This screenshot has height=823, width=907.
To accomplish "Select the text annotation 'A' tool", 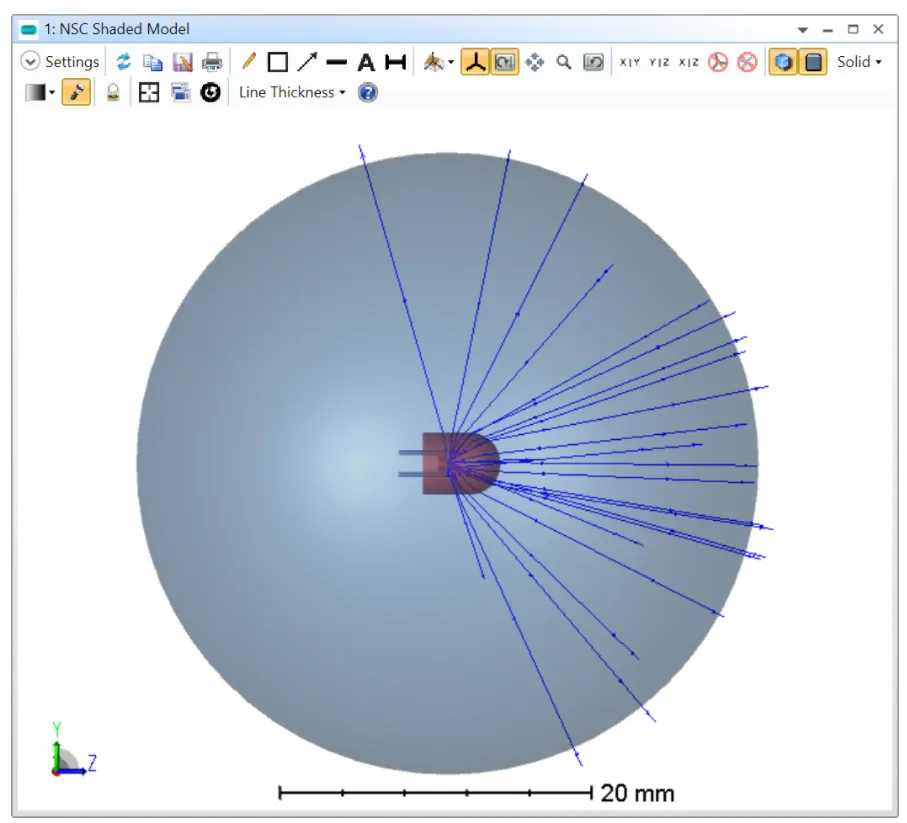I will pos(366,62).
